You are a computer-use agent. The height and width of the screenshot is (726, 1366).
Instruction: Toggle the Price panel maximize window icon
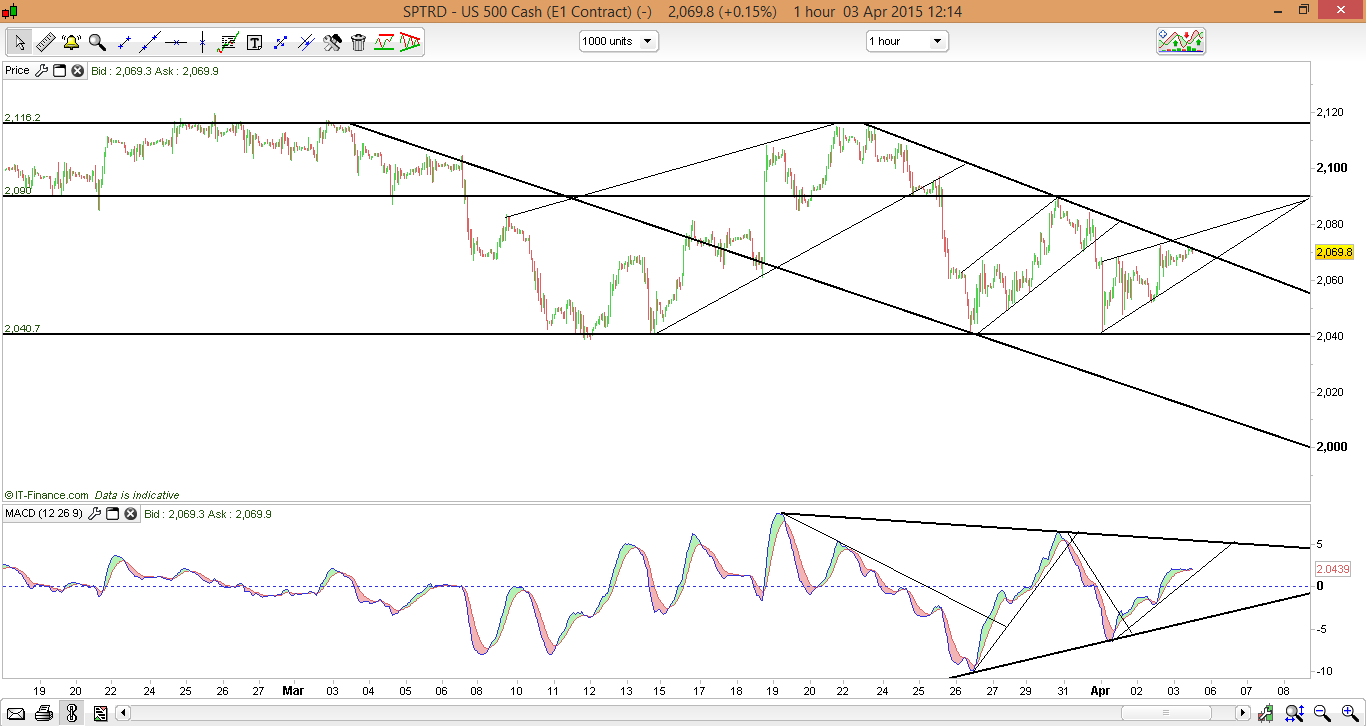point(59,71)
